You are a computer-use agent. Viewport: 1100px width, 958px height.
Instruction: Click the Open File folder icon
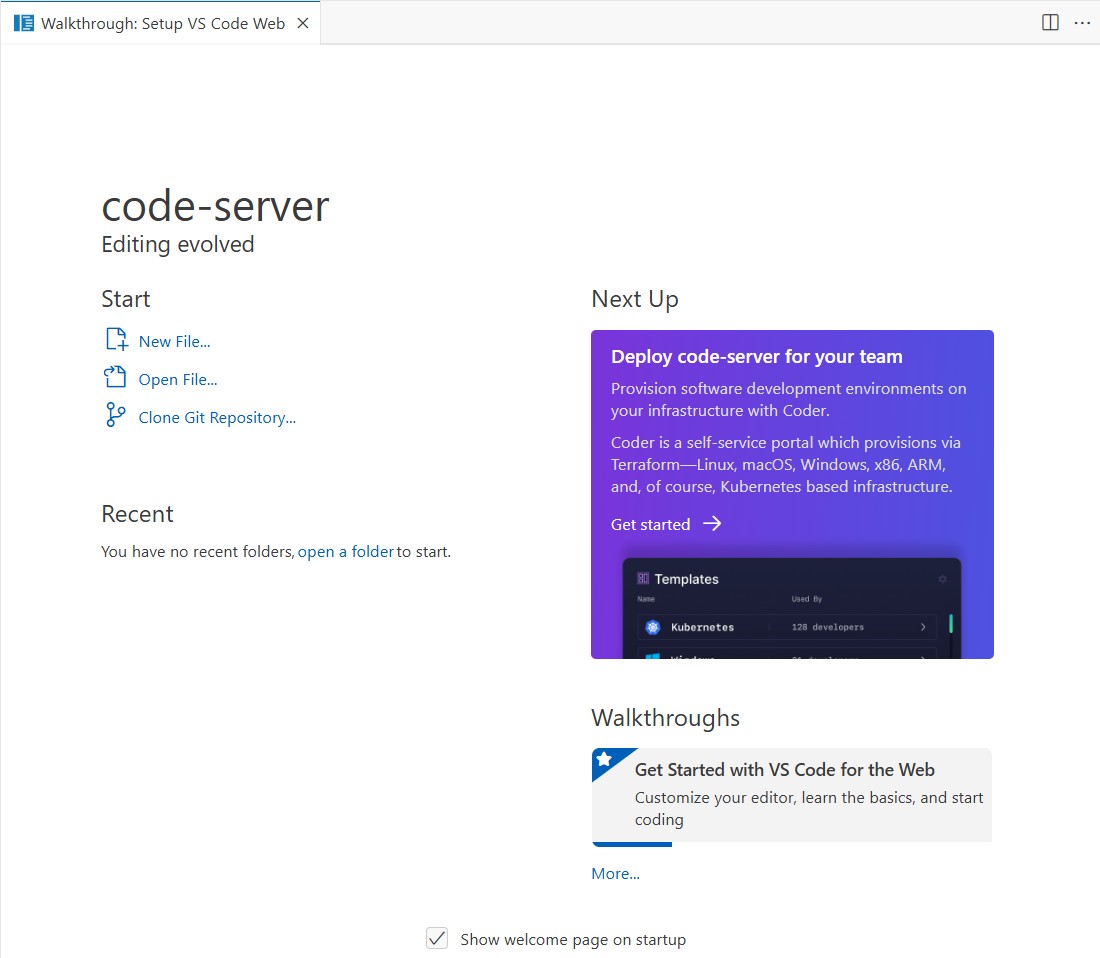point(116,378)
